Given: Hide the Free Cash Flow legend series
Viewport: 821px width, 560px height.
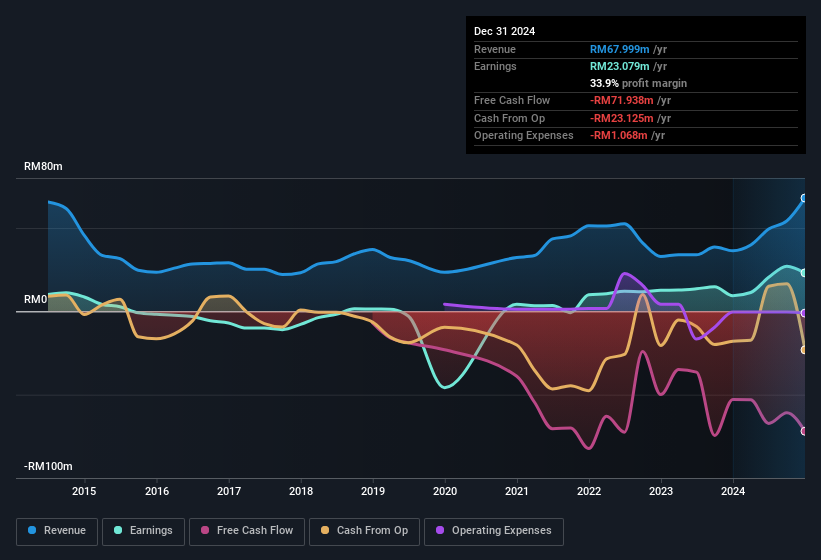Looking at the screenshot, I should click(x=246, y=531).
